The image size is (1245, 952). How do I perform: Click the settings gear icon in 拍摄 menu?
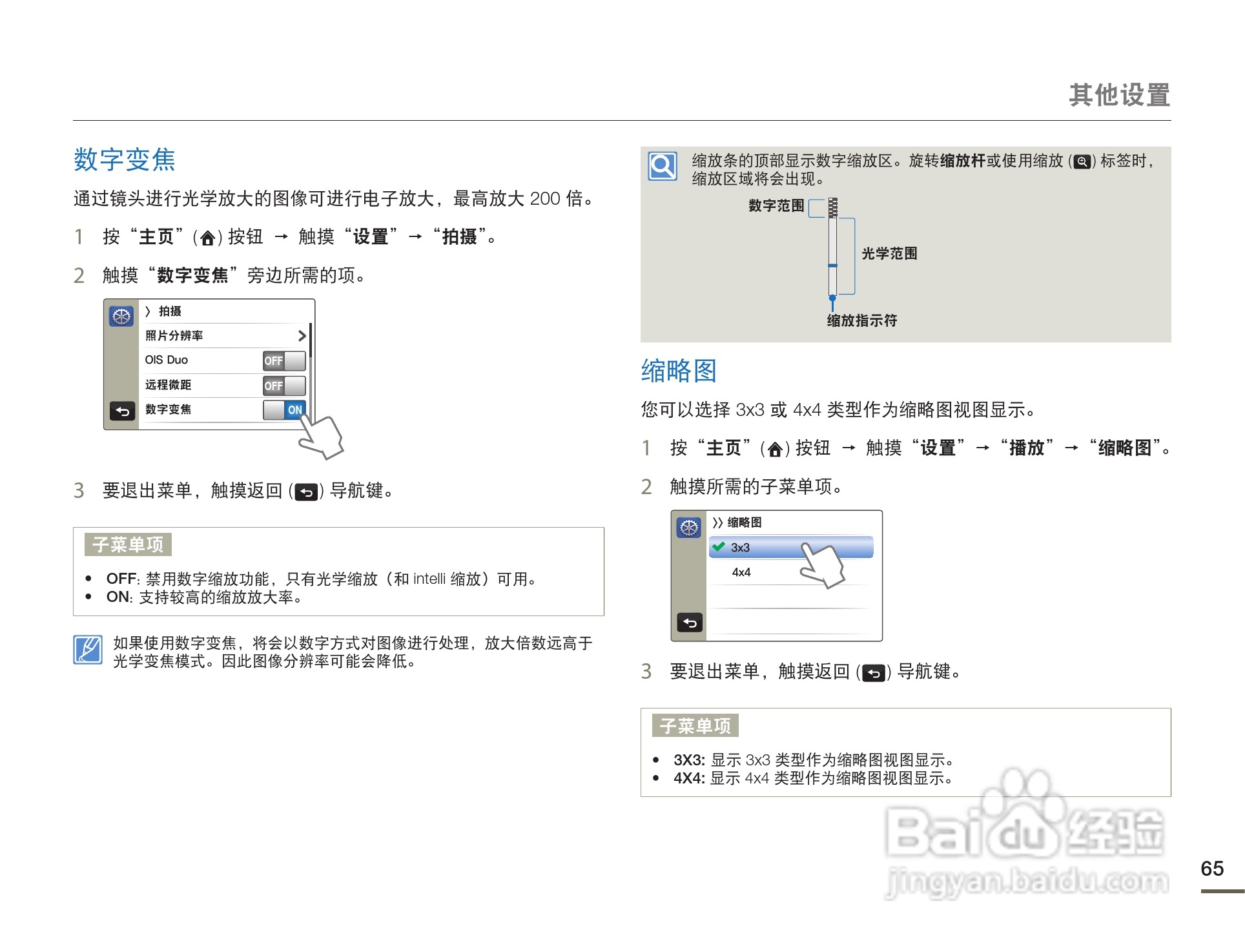(x=121, y=316)
